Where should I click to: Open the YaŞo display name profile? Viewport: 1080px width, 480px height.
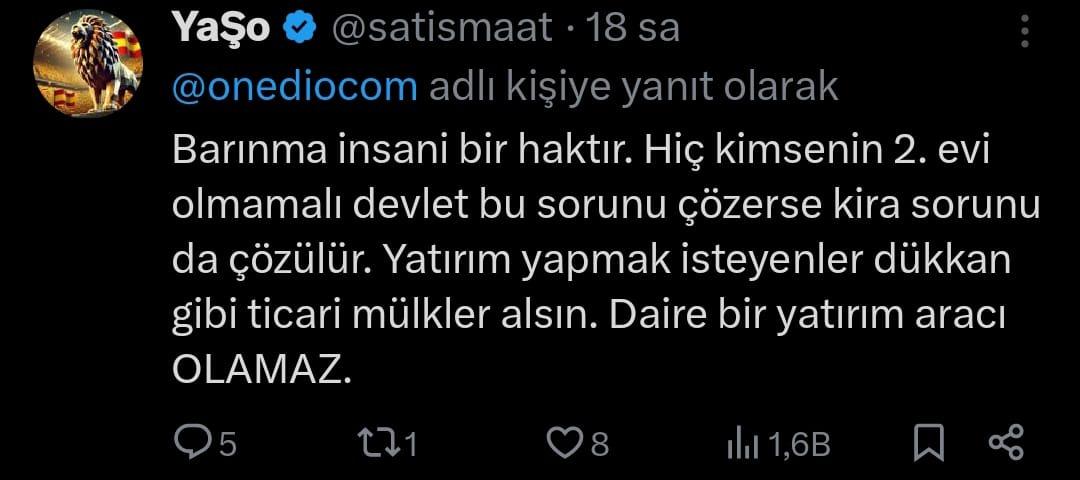coord(220,29)
